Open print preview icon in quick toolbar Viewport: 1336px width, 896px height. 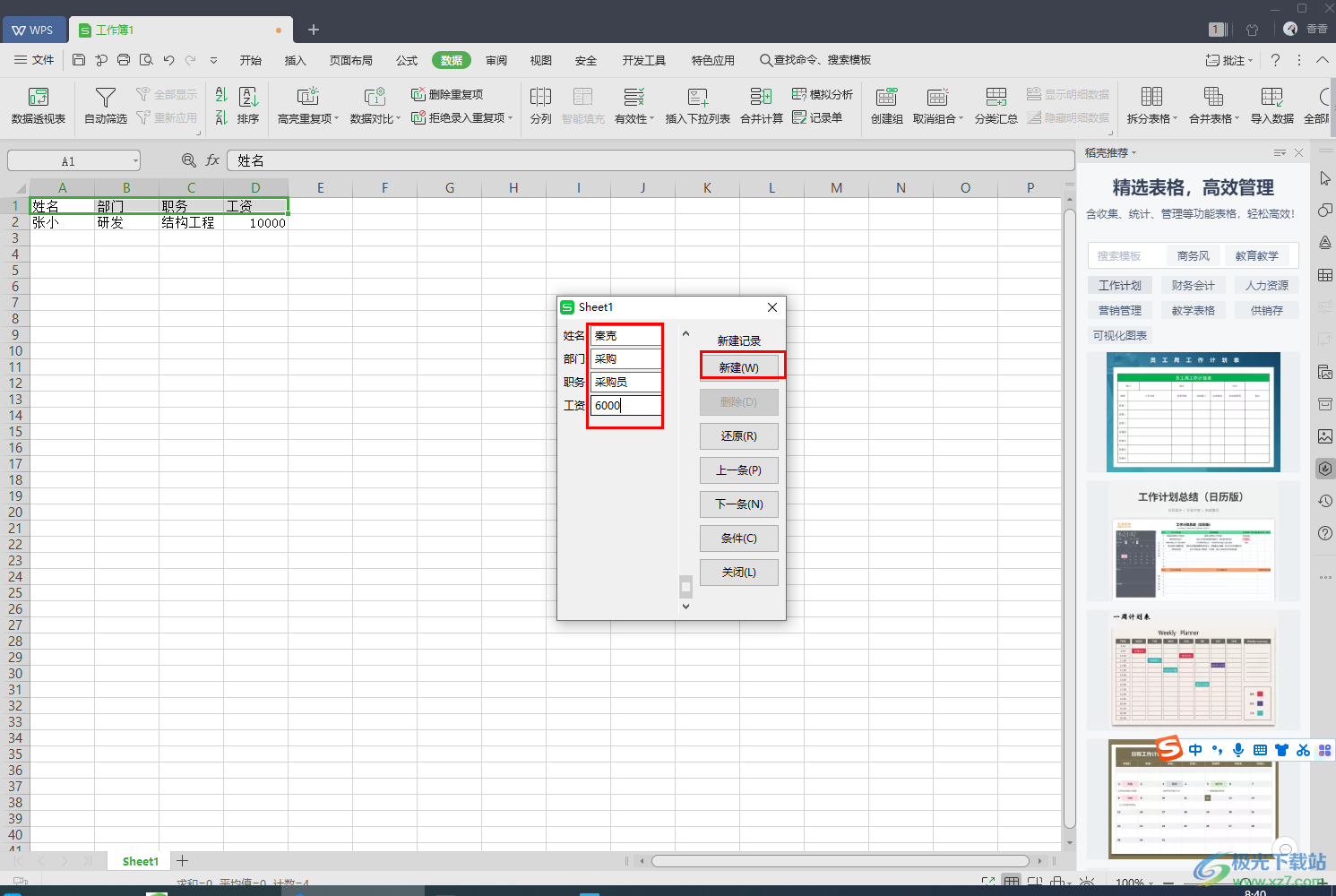(146, 60)
